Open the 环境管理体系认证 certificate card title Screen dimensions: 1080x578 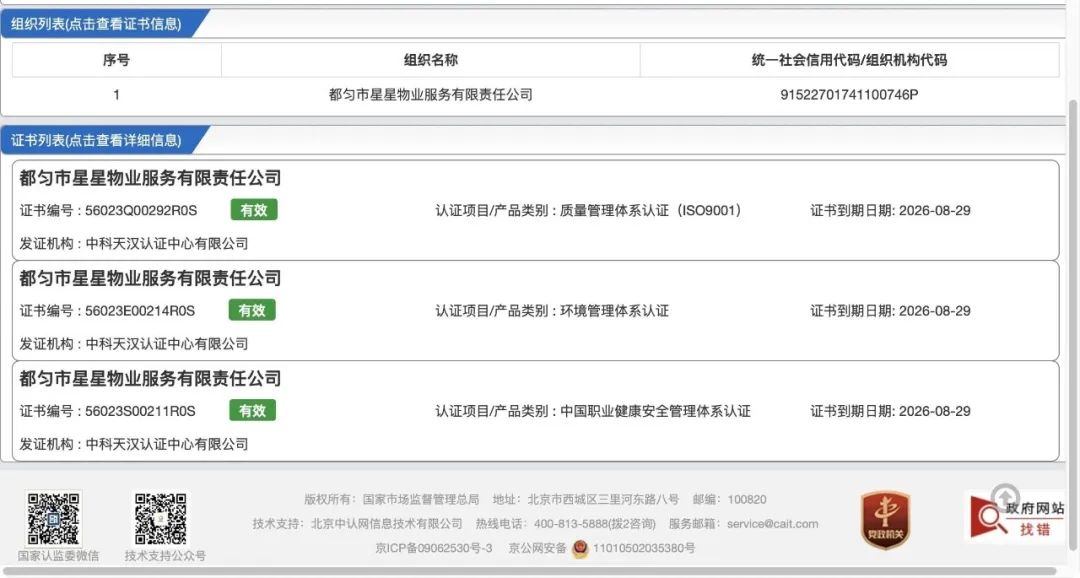pos(150,278)
